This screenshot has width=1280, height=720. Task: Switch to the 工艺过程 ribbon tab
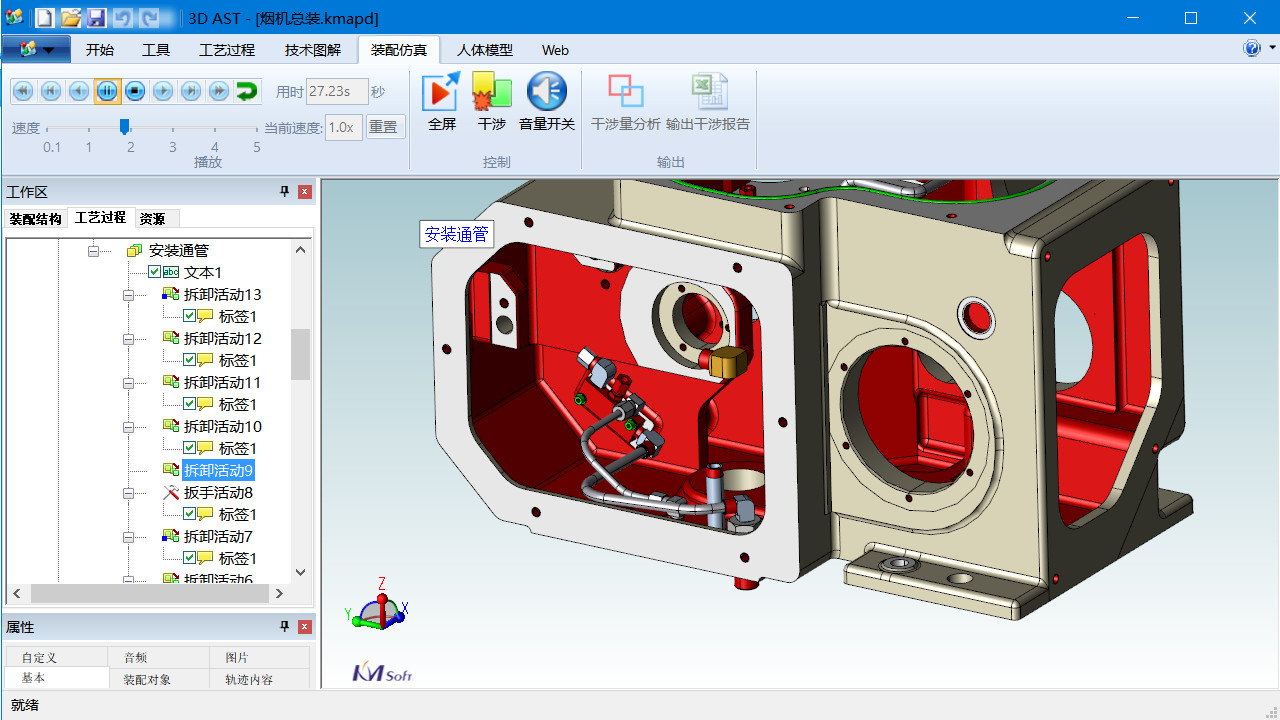(x=227, y=50)
